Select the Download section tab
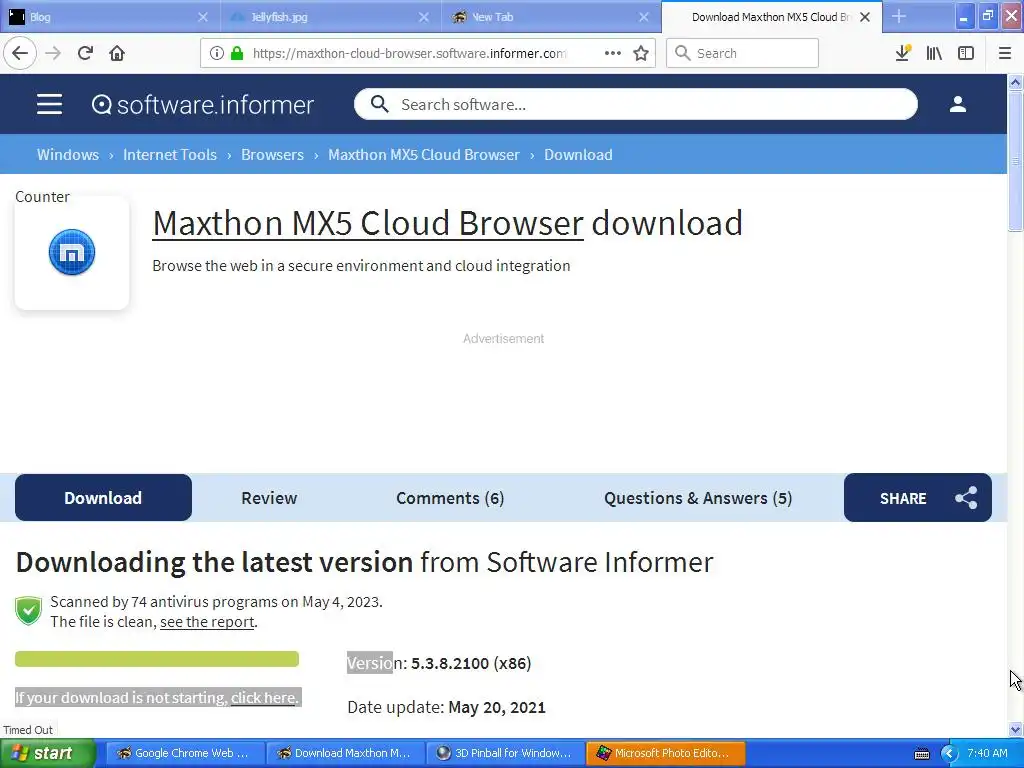 pos(103,498)
